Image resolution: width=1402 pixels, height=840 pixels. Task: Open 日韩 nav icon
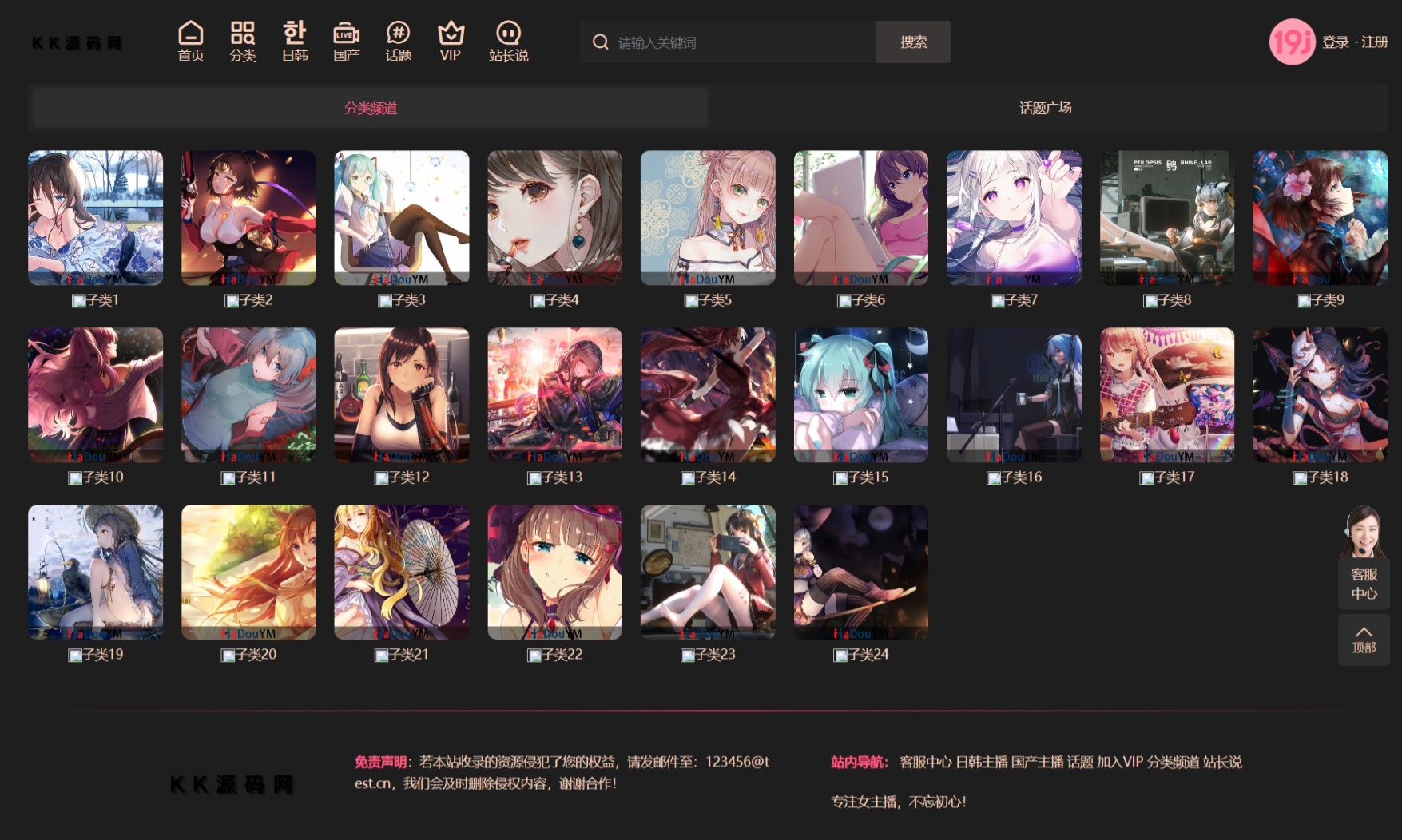[294, 33]
